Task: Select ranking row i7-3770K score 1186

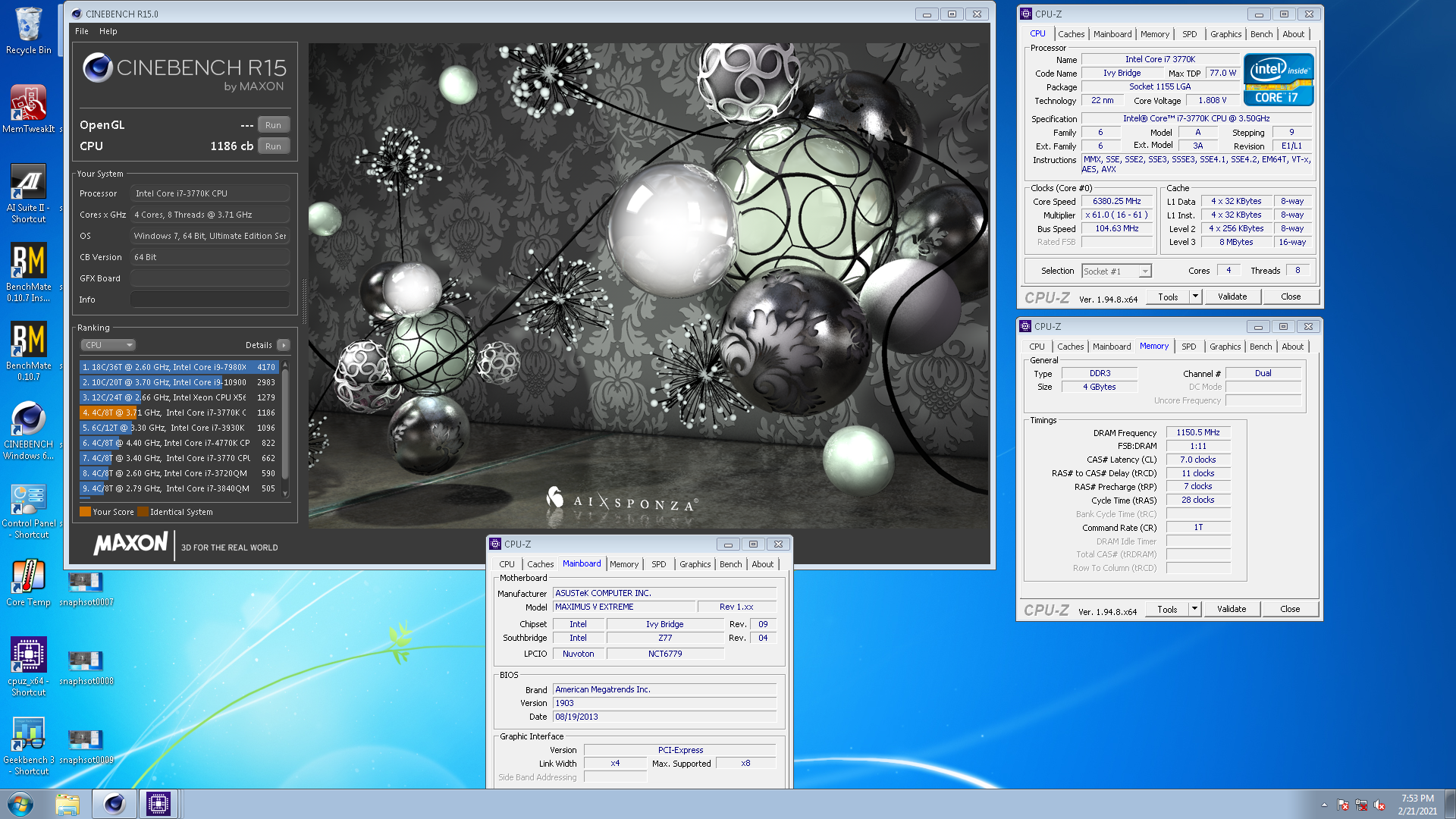Action: point(179,413)
